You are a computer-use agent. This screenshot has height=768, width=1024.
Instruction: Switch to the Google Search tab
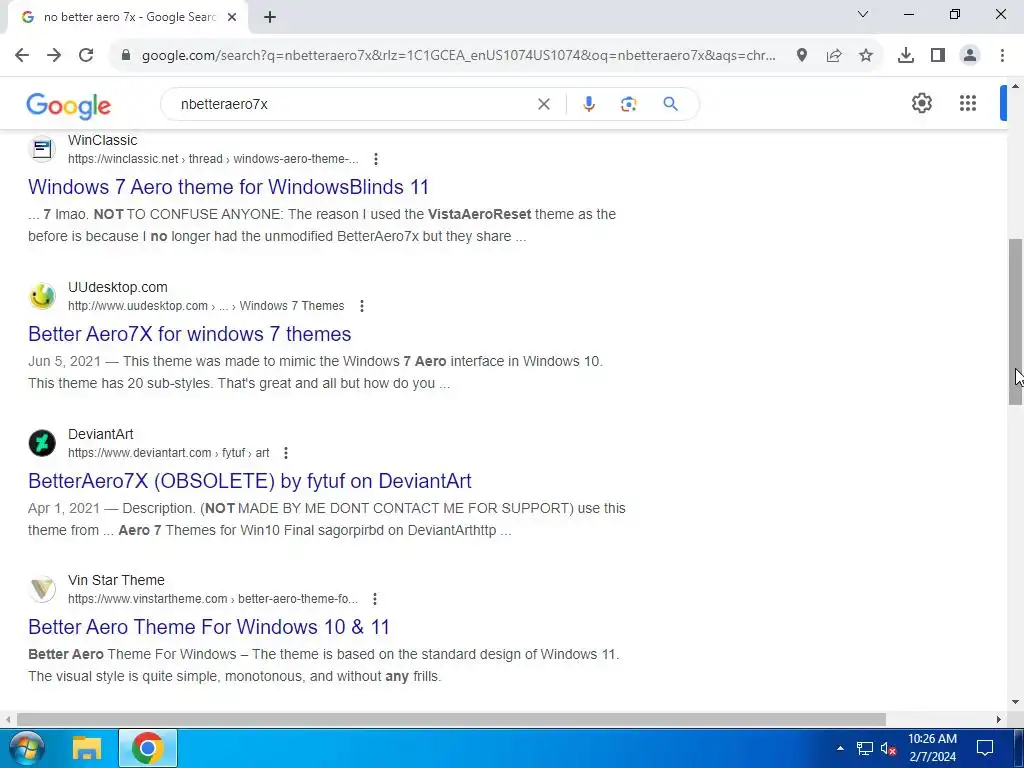tap(129, 17)
